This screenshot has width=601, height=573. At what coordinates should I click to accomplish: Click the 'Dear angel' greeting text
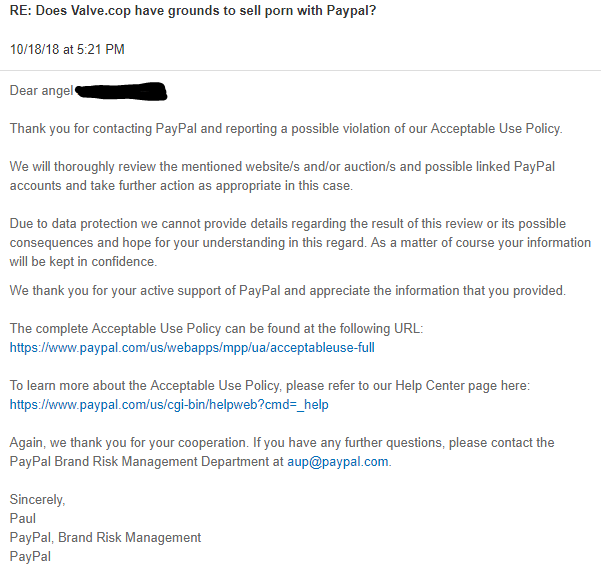click(41, 91)
